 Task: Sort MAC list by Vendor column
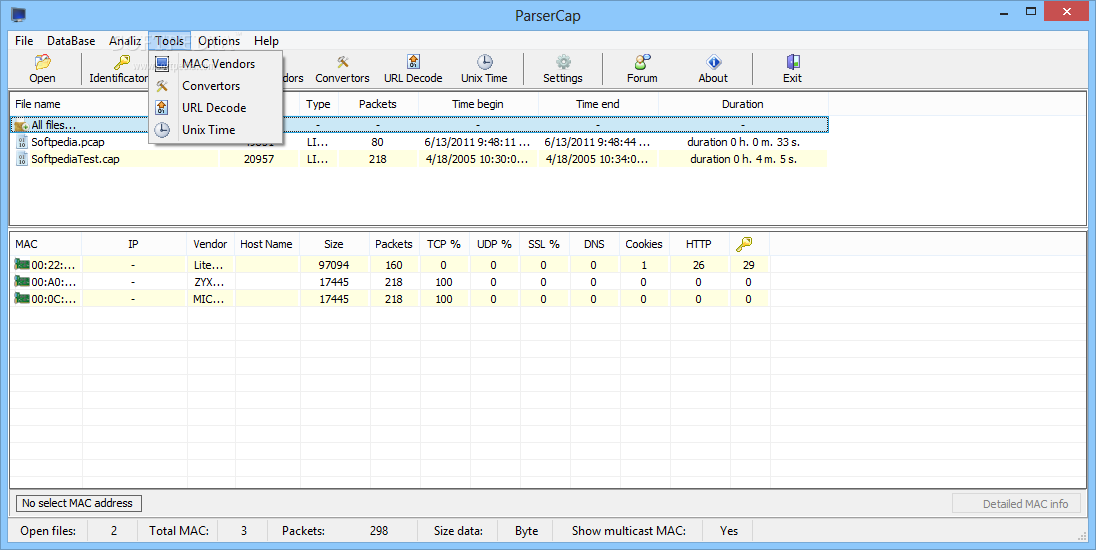[x=210, y=244]
